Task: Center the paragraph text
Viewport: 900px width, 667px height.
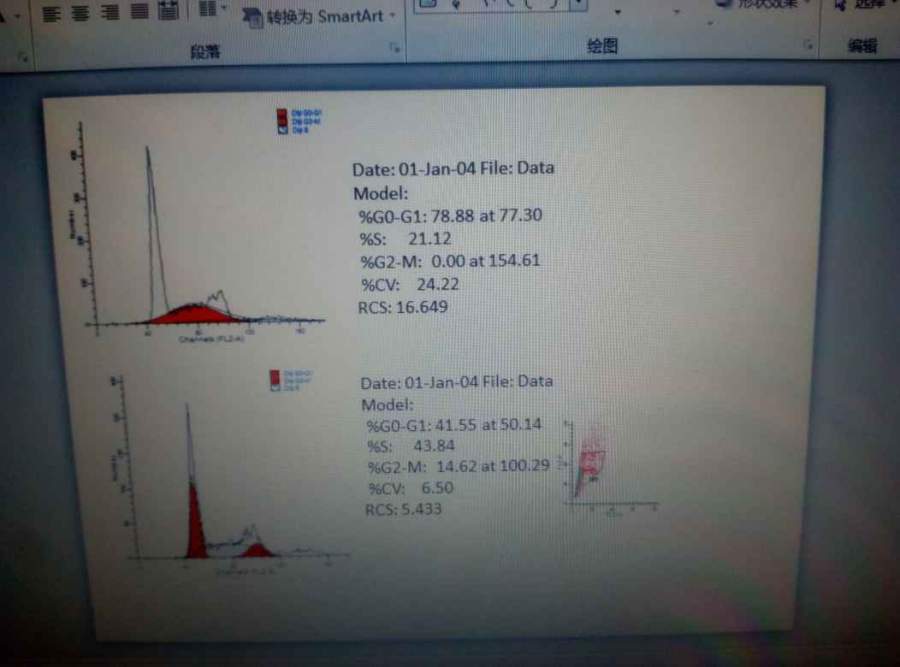Action: (80, 11)
